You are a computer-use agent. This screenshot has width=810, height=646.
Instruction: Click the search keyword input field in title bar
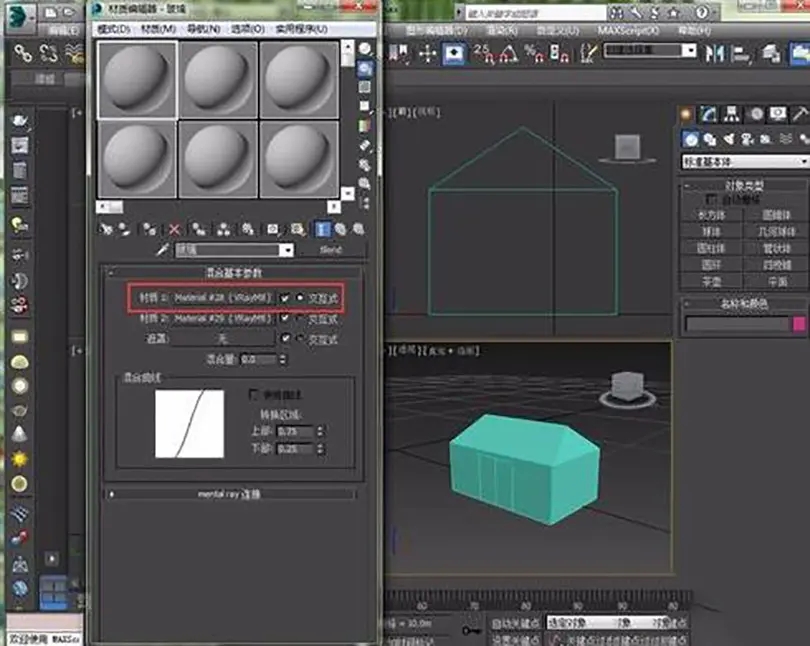(535, 13)
